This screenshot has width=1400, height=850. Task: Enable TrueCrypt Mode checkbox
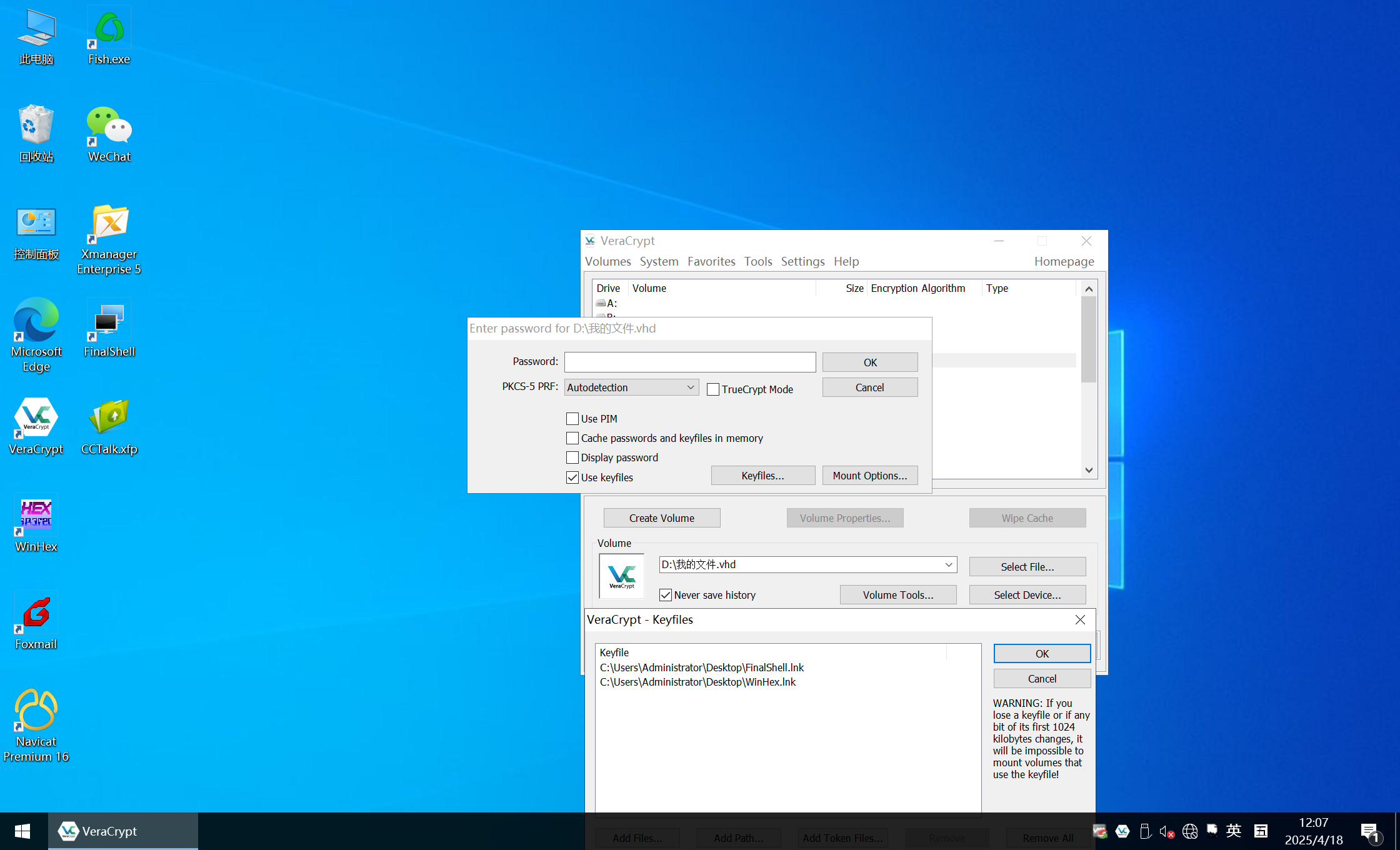713,389
